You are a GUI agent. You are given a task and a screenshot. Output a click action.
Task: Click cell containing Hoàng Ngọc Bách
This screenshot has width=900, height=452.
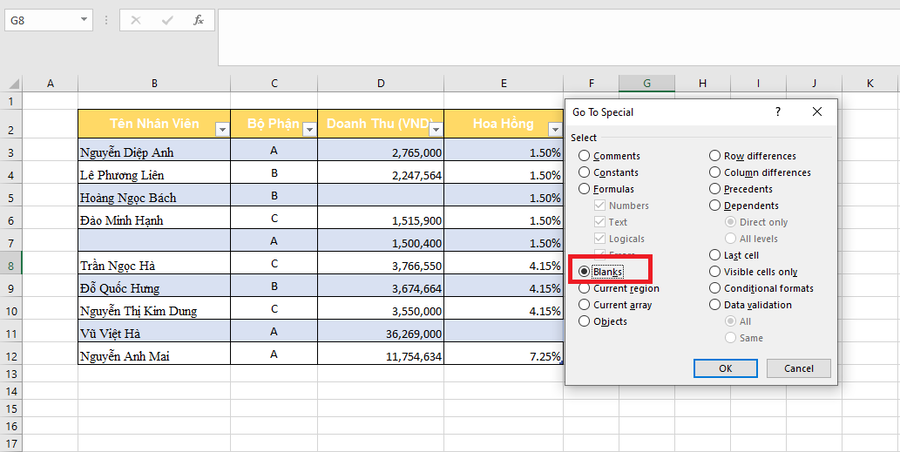click(x=154, y=197)
